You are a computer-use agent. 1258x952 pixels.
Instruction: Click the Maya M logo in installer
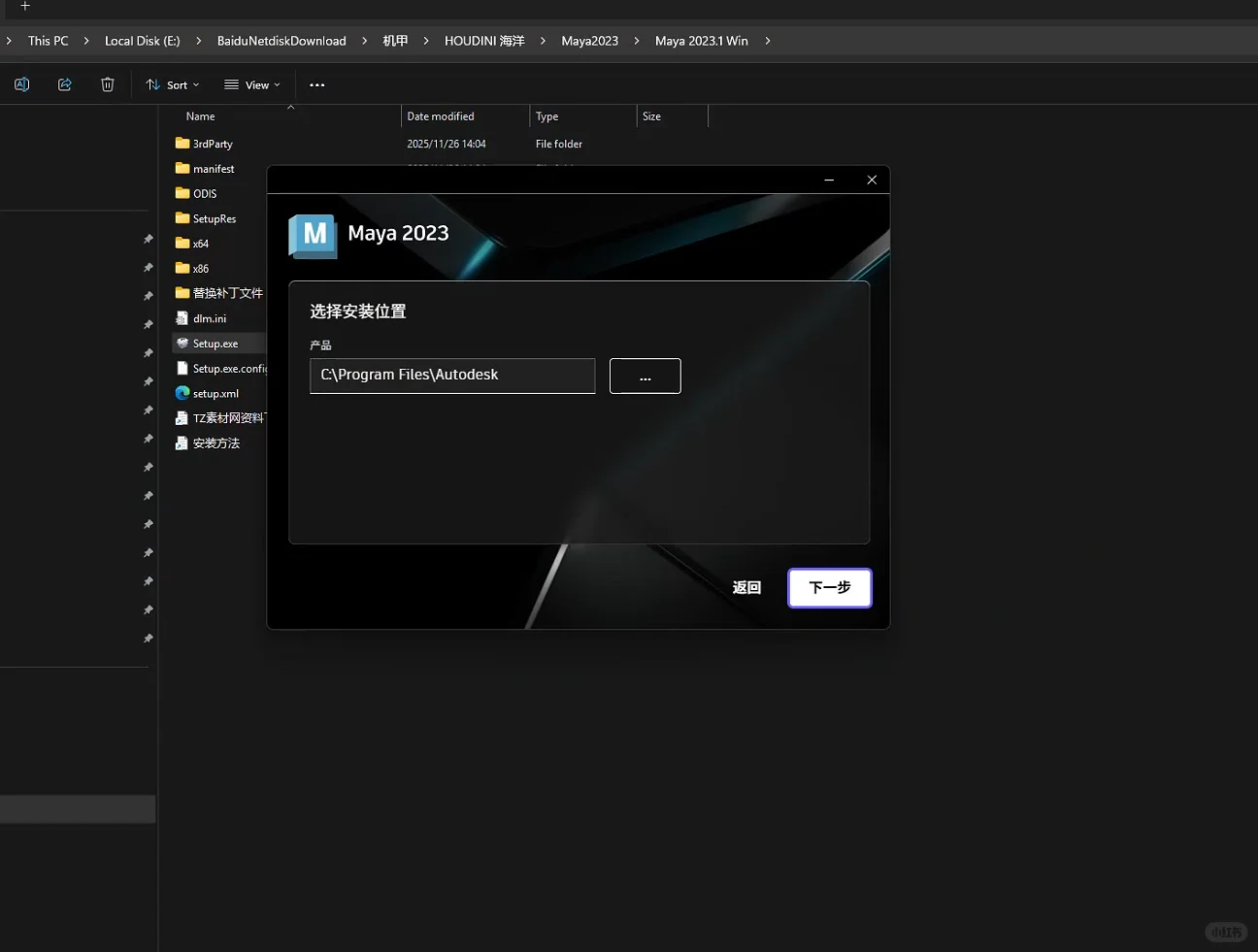[313, 236]
